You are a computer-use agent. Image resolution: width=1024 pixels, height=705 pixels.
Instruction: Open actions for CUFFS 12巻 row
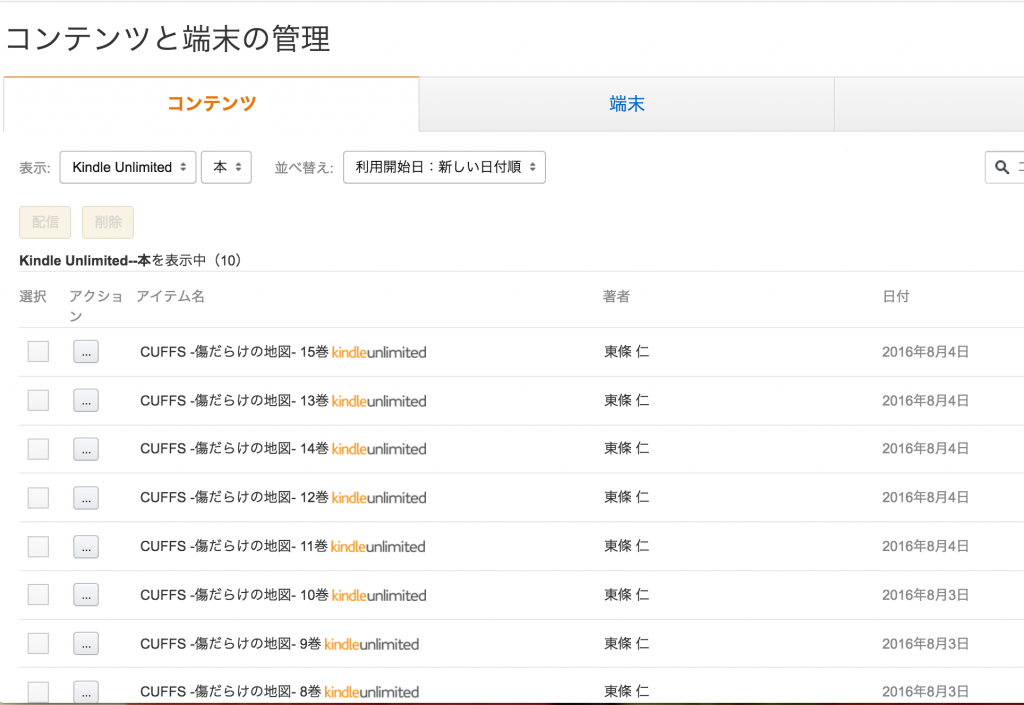pos(86,497)
